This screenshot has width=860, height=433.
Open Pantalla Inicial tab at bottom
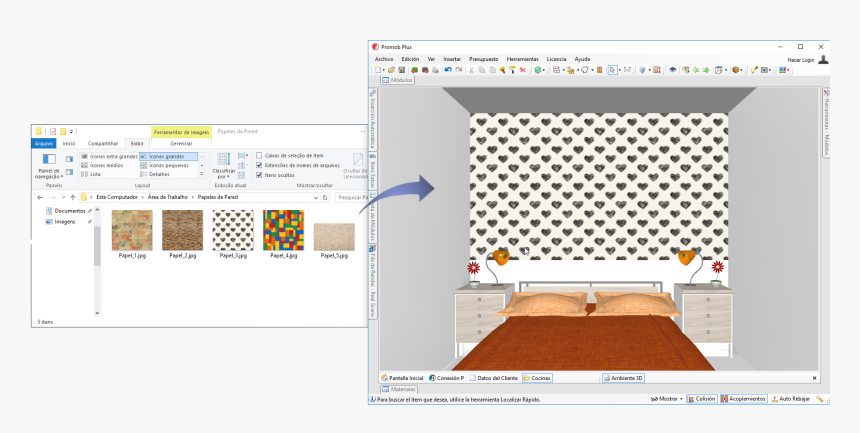(x=402, y=378)
